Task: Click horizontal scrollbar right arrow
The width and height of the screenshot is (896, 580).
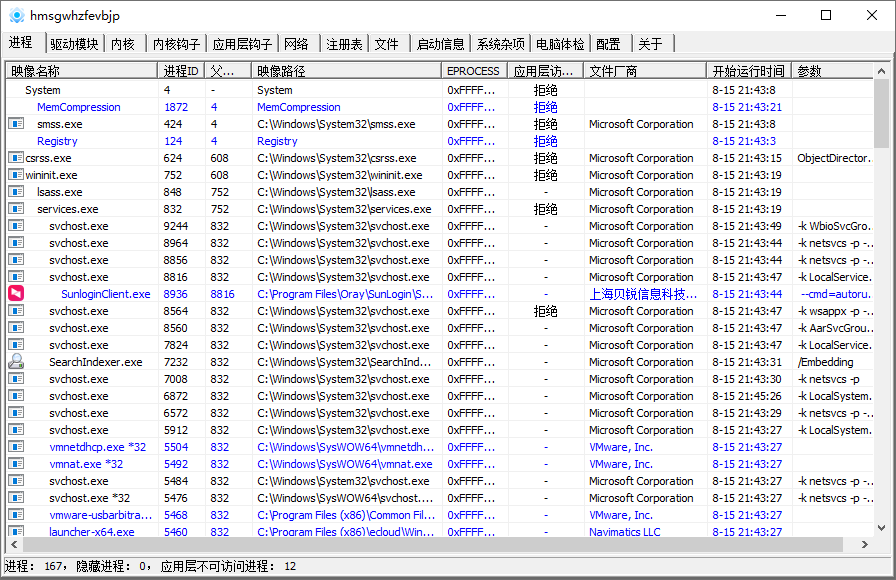Action: tap(865, 545)
